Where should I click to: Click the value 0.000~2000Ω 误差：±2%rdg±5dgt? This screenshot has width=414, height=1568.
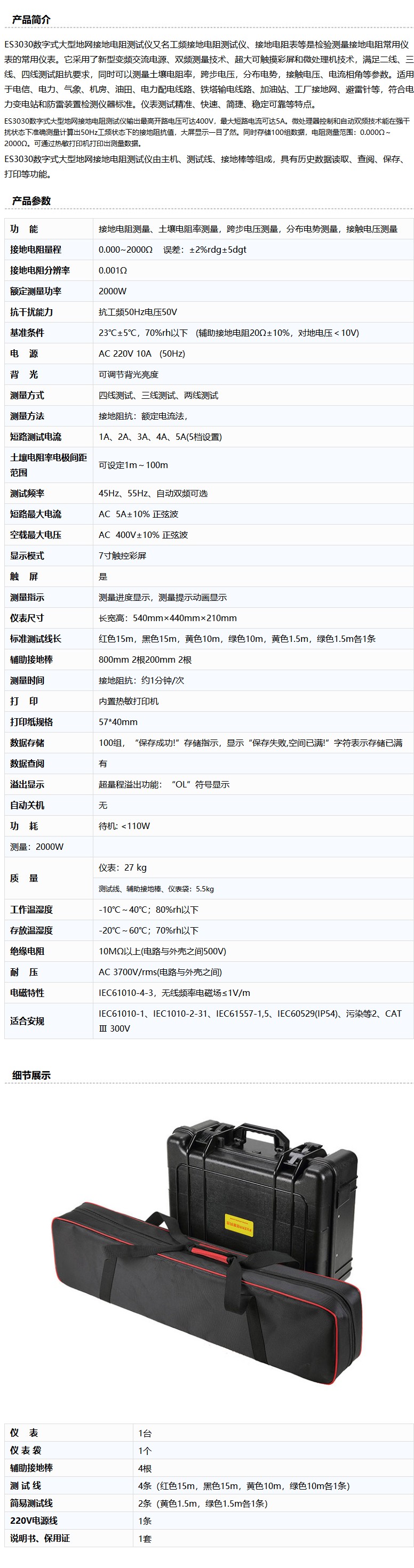click(x=172, y=250)
